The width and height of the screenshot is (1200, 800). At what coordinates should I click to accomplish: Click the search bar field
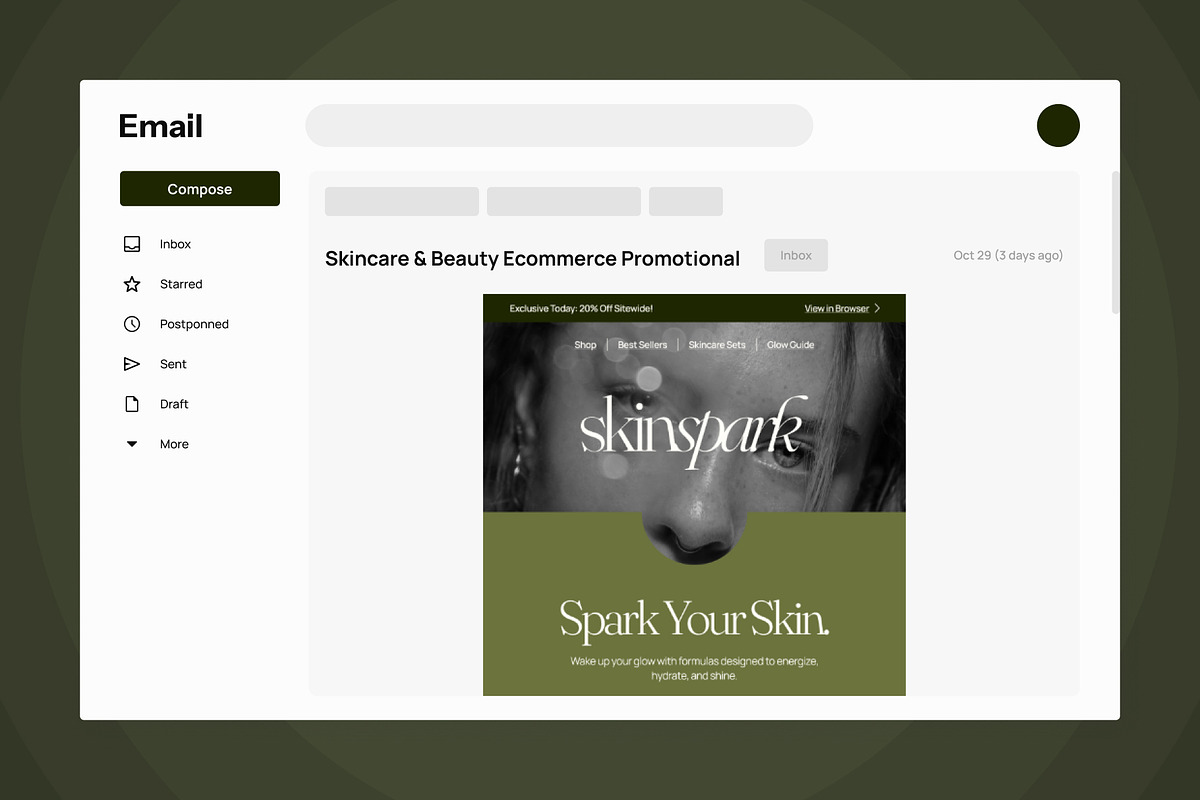coord(559,125)
